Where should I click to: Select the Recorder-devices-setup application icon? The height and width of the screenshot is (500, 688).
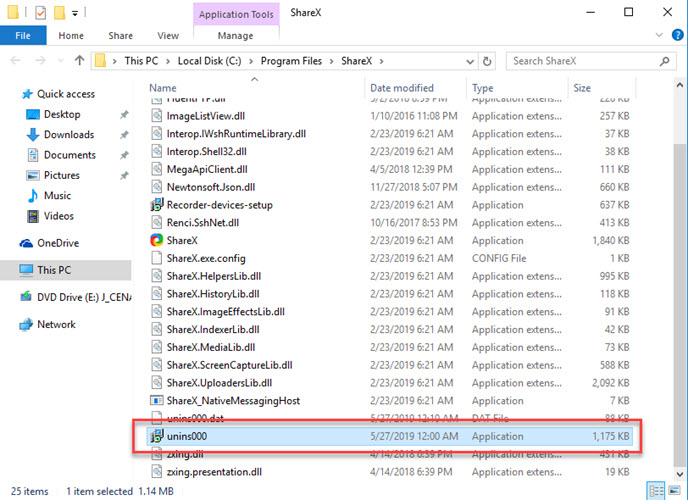point(157,205)
